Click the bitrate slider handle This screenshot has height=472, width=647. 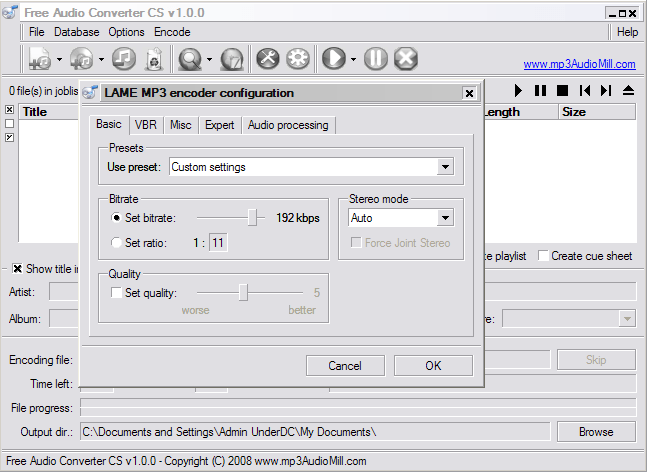tap(252, 217)
